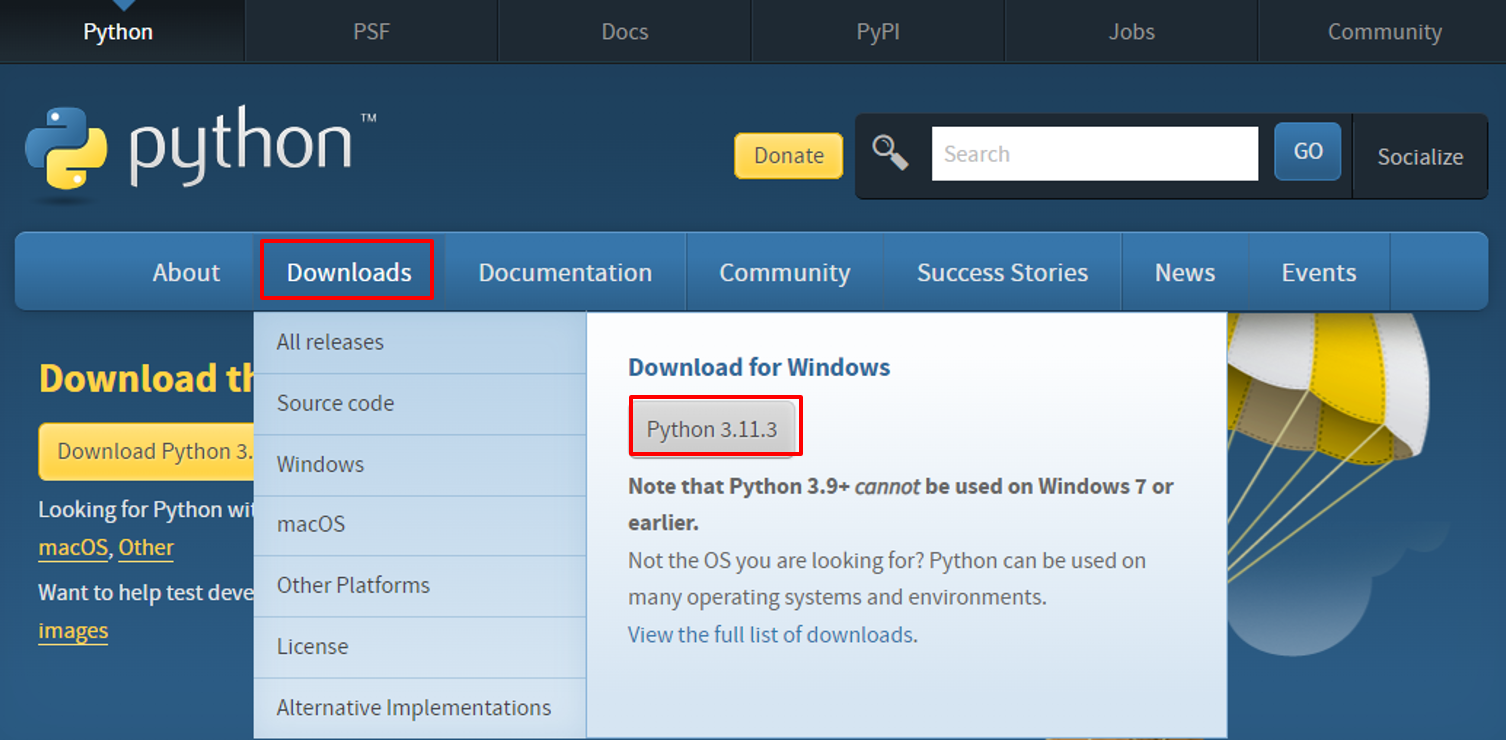Click the Python 3.9+ Windows 7 note
The image size is (1506, 740).
click(x=900, y=505)
